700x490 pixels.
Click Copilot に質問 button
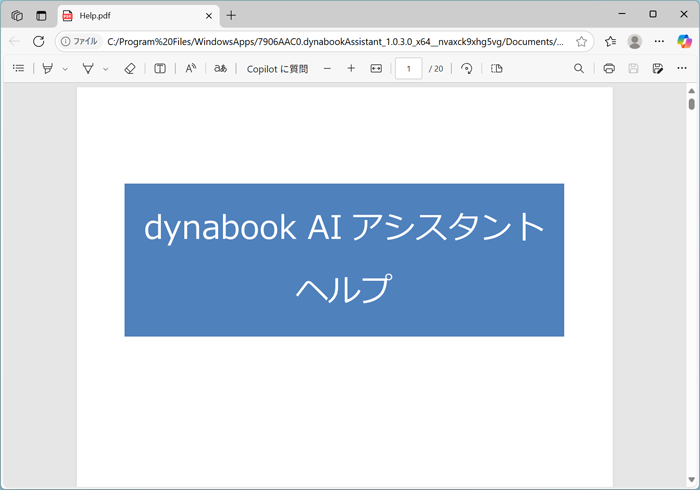pyautogui.click(x=277, y=69)
